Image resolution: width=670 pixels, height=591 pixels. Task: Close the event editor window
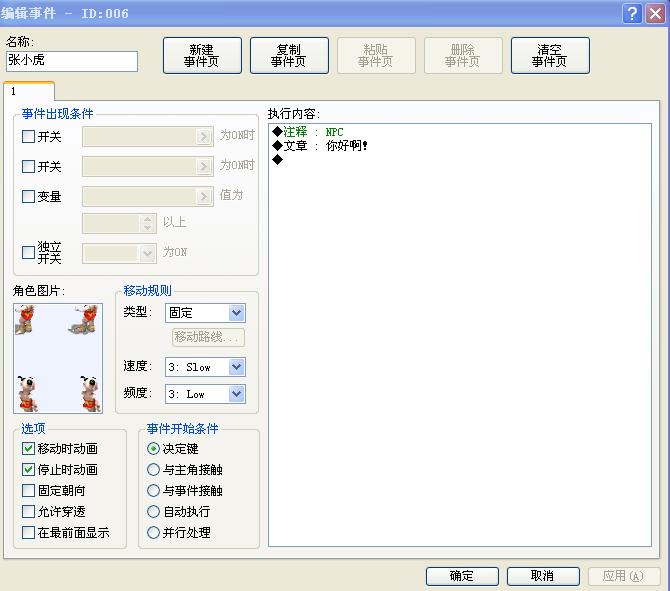(655, 13)
